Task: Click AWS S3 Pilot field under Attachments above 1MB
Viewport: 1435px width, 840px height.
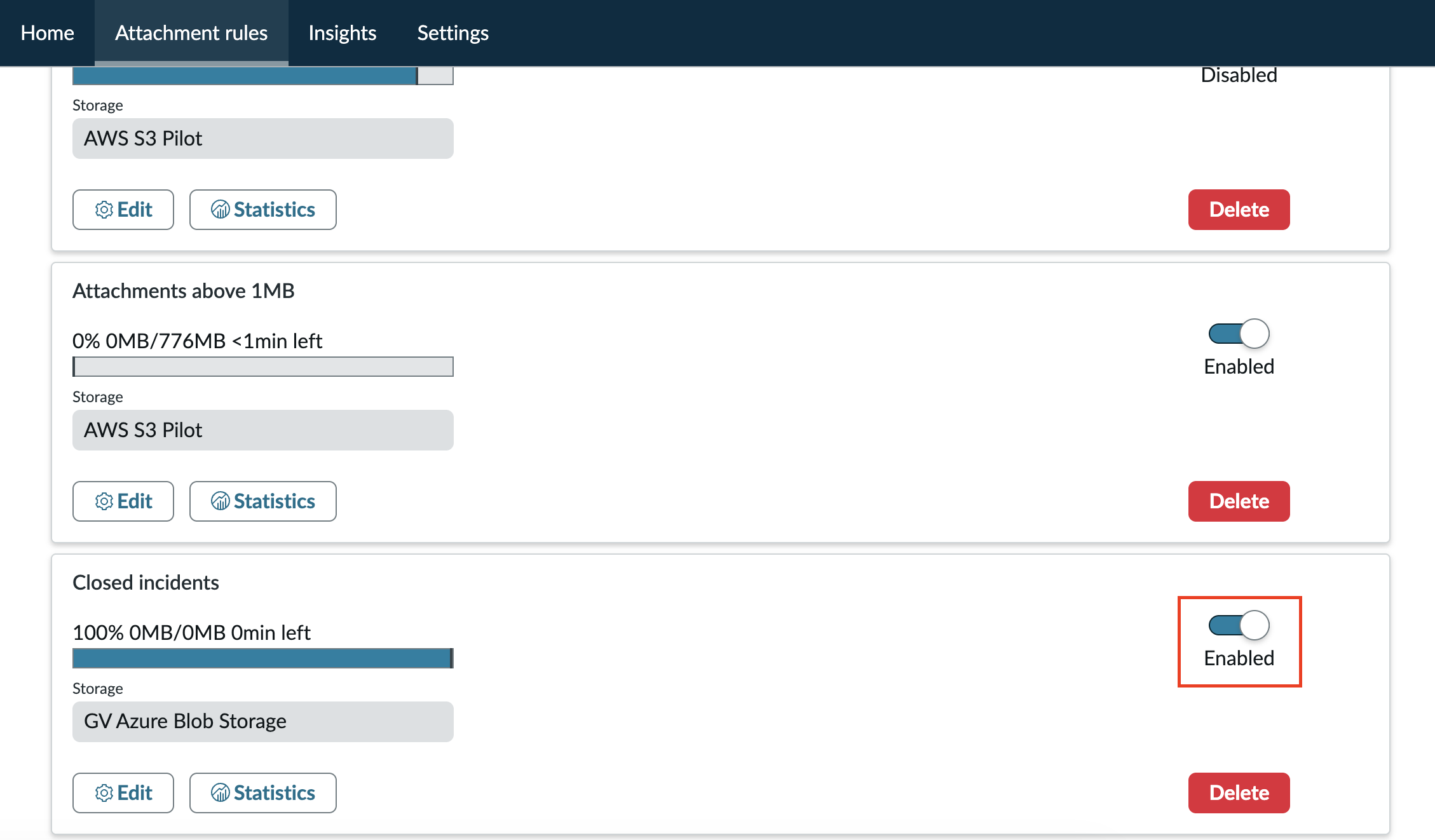Action: click(263, 430)
